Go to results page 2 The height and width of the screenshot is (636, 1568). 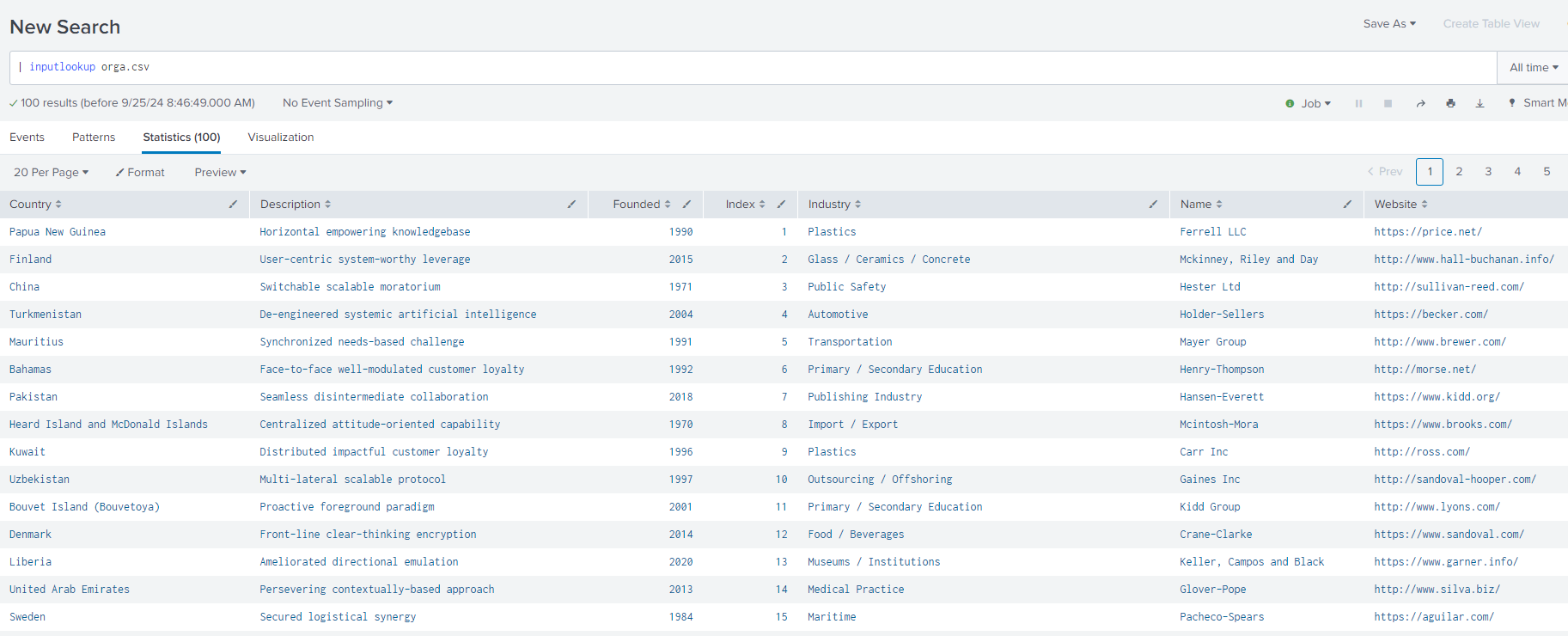click(x=1459, y=172)
